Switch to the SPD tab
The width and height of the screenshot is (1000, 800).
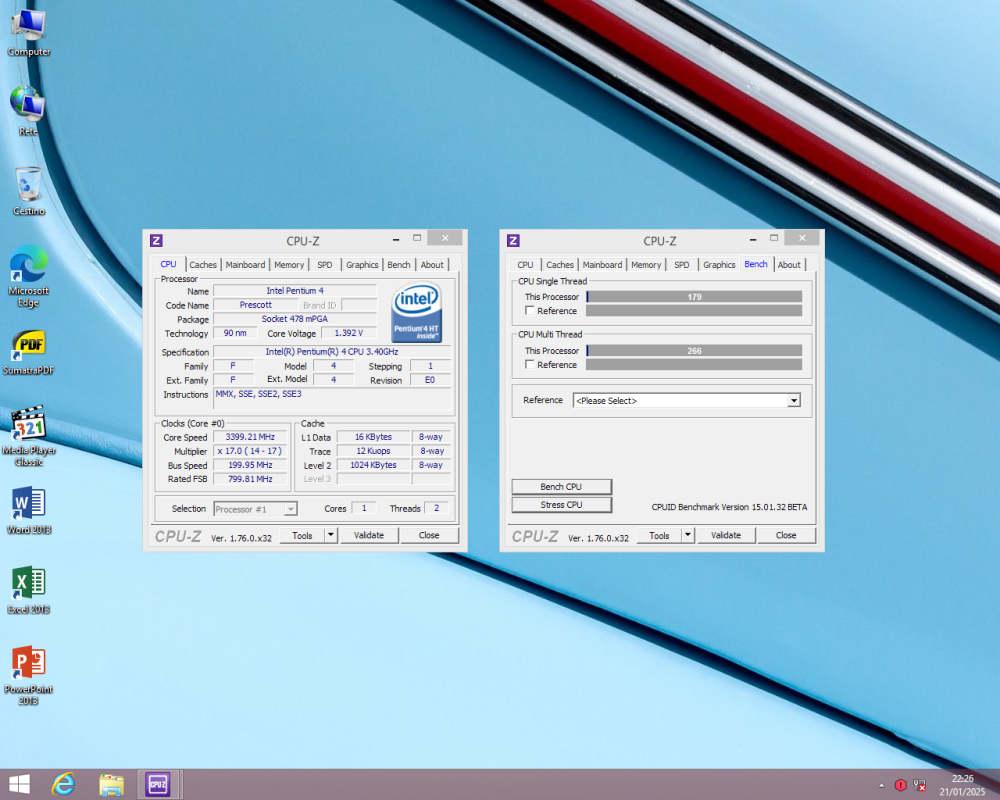324,264
